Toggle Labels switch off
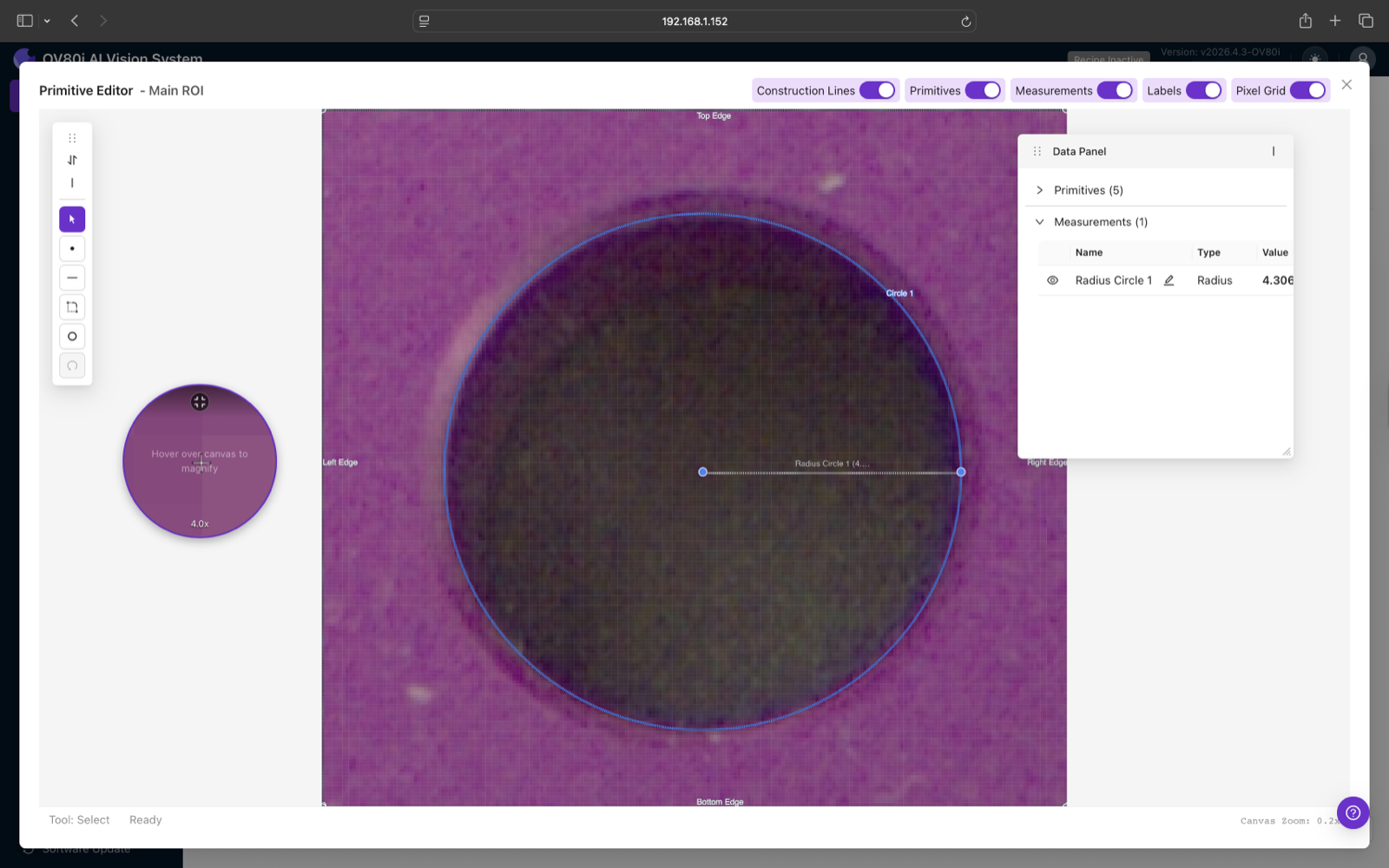This screenshot has width=1389, height=868. click(x=1204, y=90)
